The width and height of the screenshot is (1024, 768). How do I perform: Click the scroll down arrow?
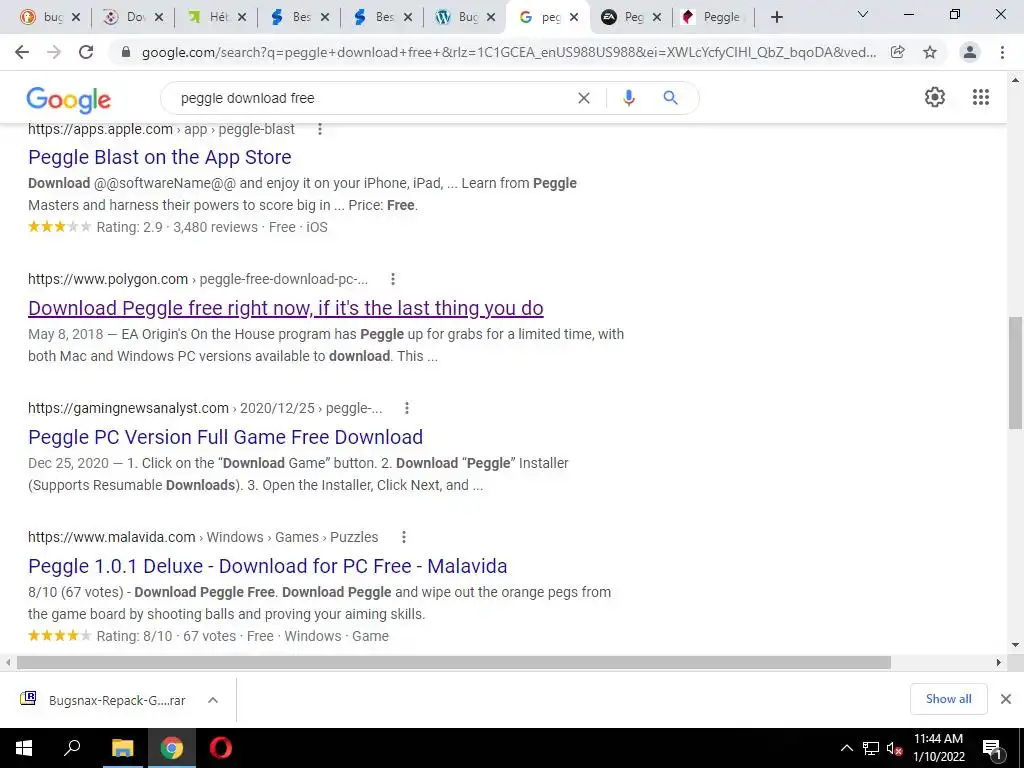[x=1016, y=645]
